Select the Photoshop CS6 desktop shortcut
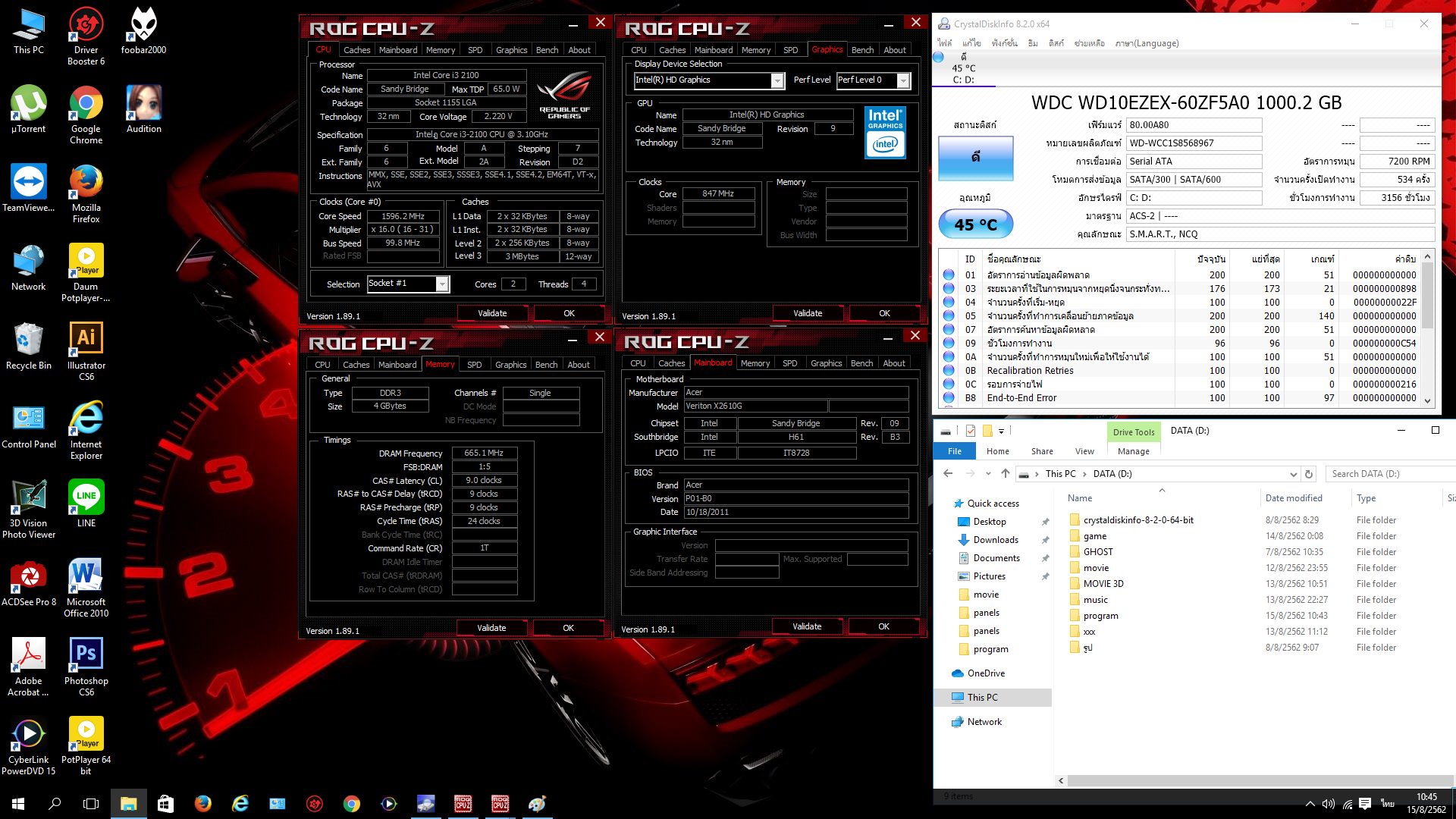 [x=86, y=667]
